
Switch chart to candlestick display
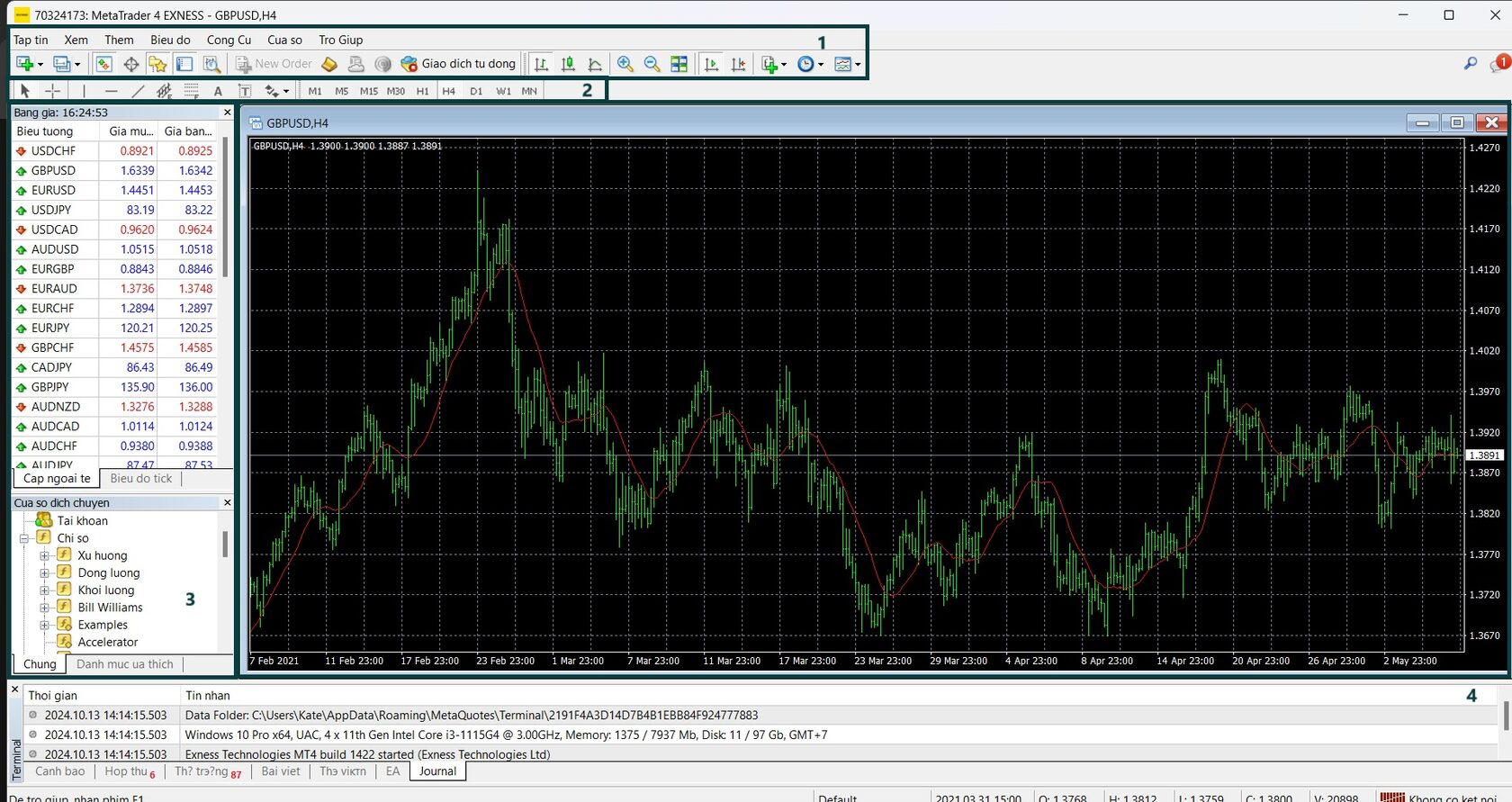[568, 64]
